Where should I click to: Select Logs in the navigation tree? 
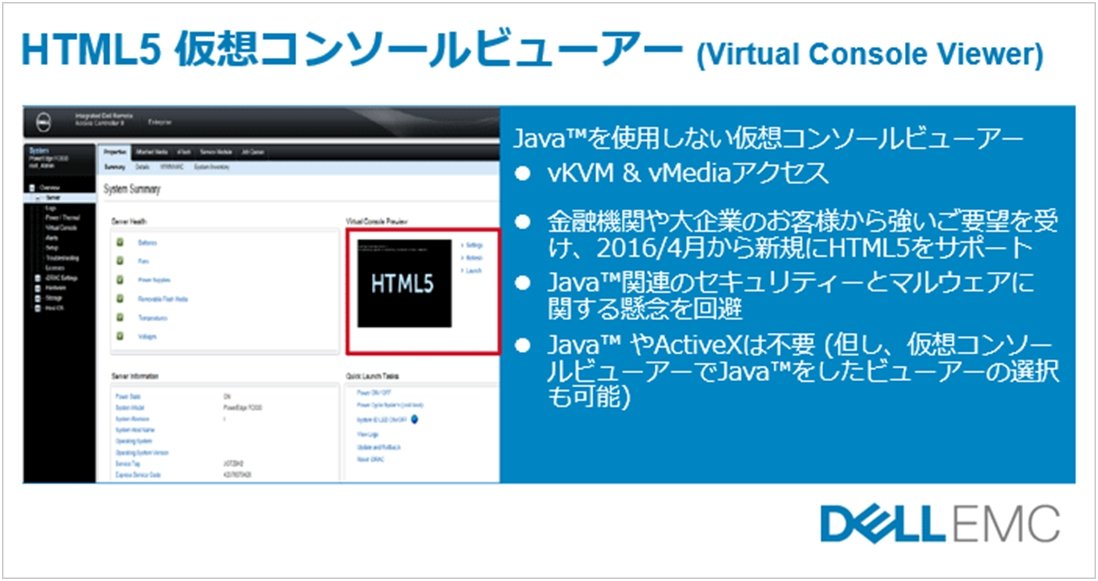[50, 208]
